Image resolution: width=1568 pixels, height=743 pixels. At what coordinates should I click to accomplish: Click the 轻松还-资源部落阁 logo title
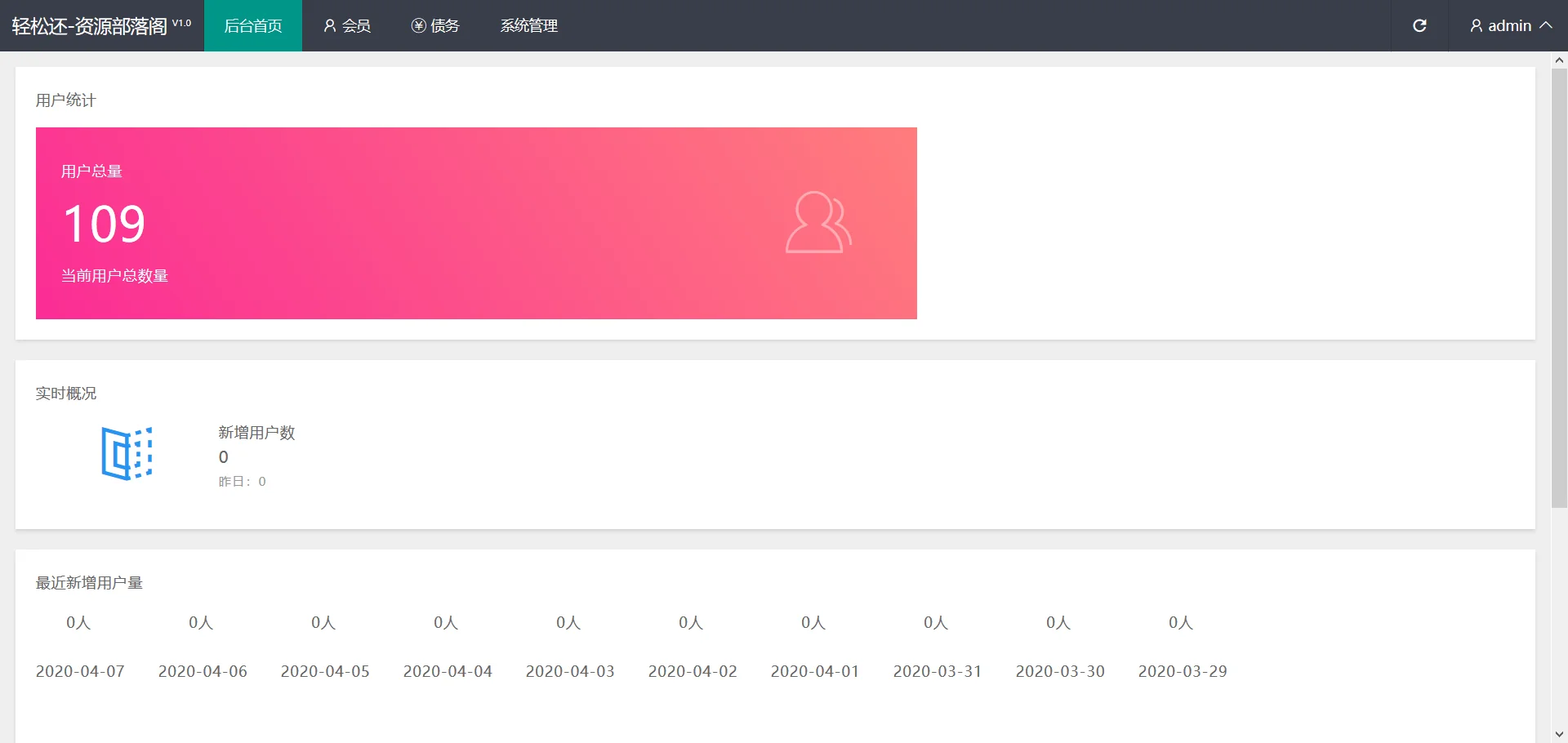(90, 26)
